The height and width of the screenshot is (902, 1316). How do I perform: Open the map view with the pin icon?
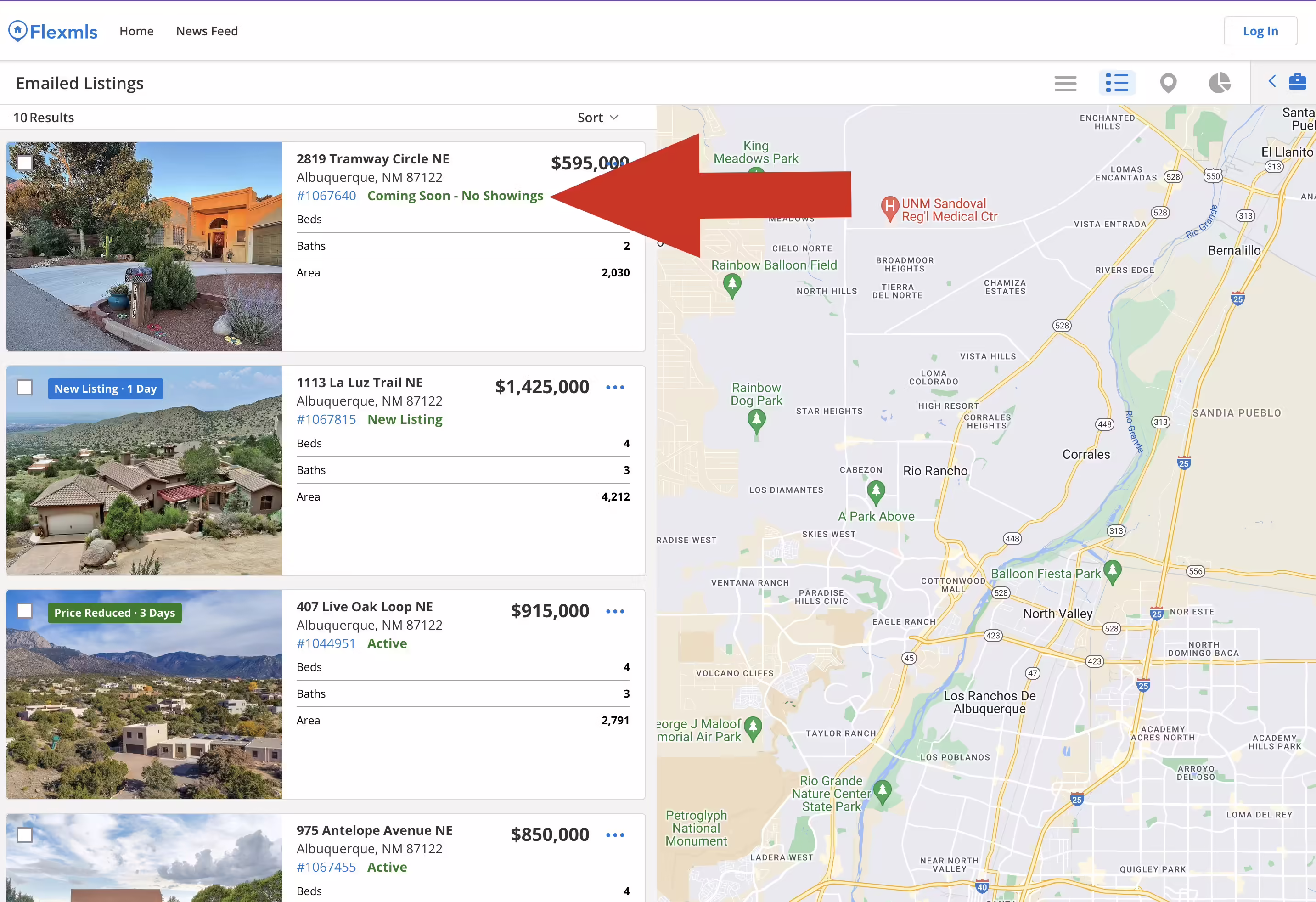(1168, 83)
